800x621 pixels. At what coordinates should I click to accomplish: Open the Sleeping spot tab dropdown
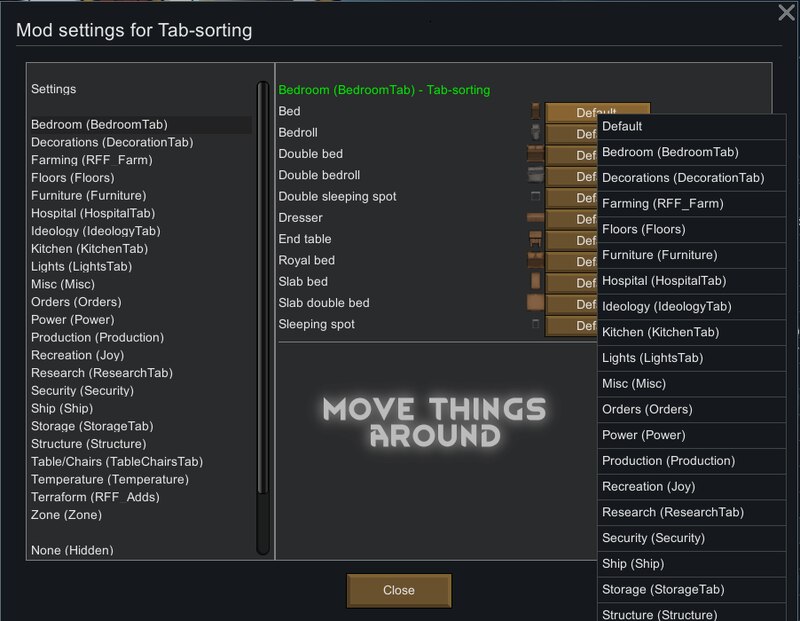click(x=571, y=325)
